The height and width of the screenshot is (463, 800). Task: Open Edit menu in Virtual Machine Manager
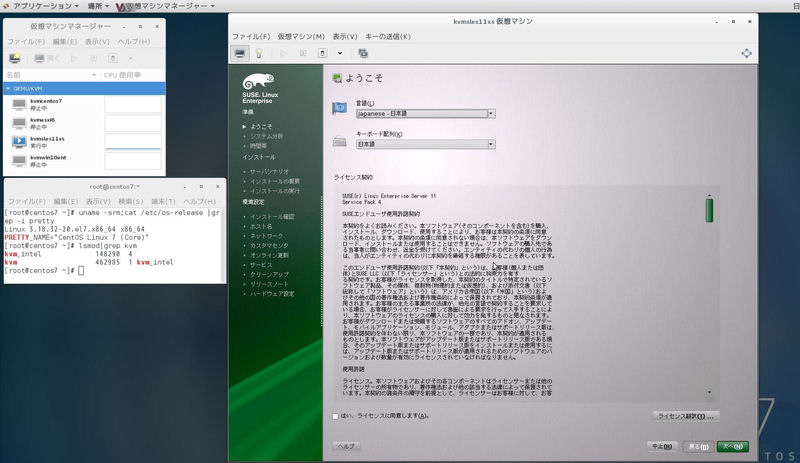pos(65,42)
